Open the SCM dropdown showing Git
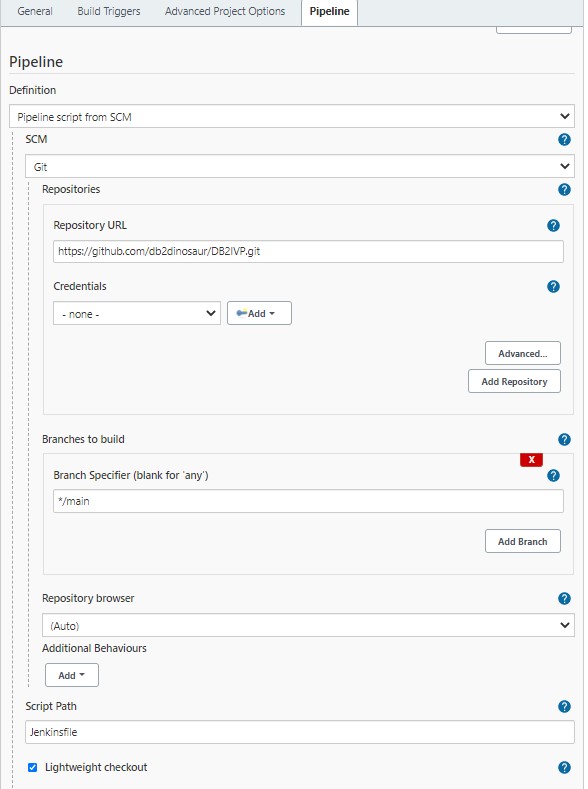 [x=300, y=166]
